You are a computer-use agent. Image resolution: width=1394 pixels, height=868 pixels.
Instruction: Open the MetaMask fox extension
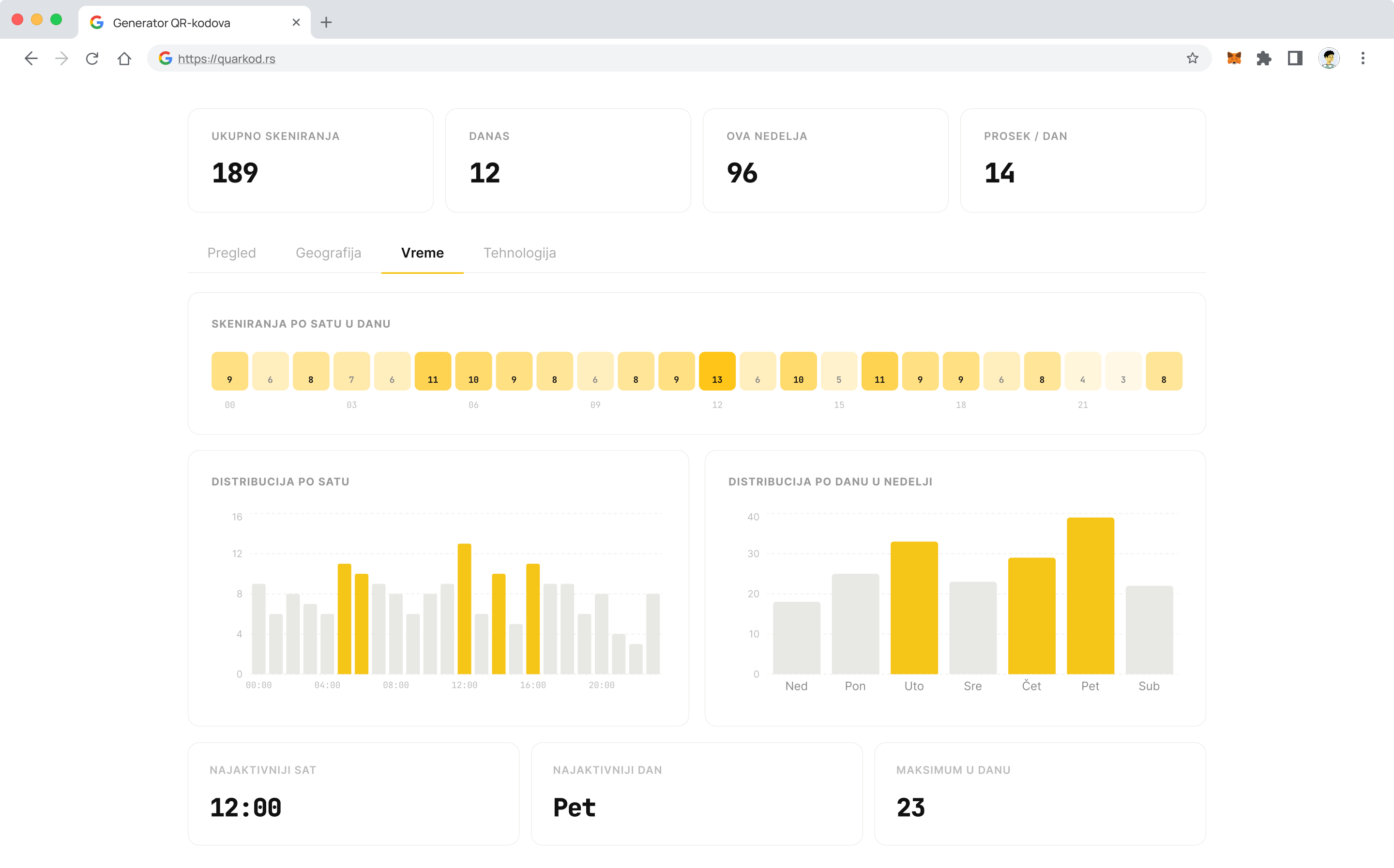[x=1234, y=59]
